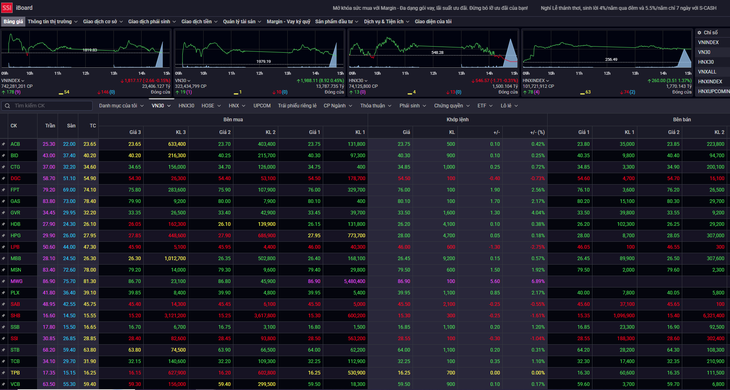730x390 pixels.
Task: Expand the Sản phẩm đầu tư menu
Action: click(x=337, y=21)
